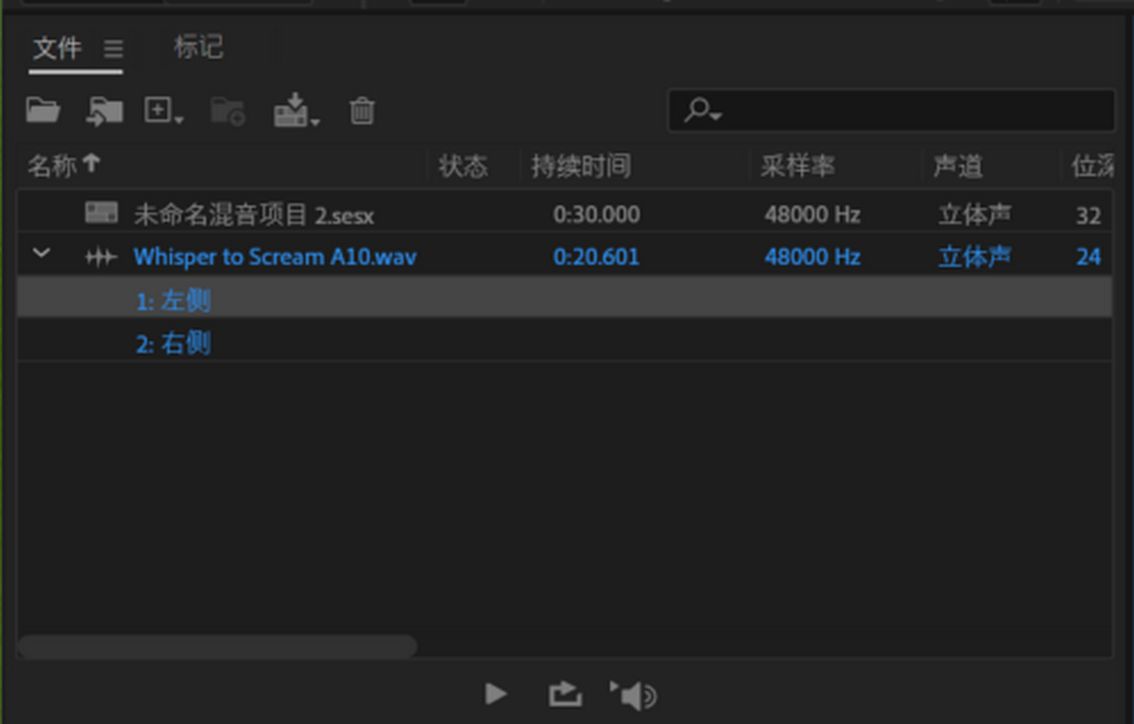Click the multitrack session icon beside 2.sesx
Viewport: 1134px width, 724px height.
click(x=101, y=213)
